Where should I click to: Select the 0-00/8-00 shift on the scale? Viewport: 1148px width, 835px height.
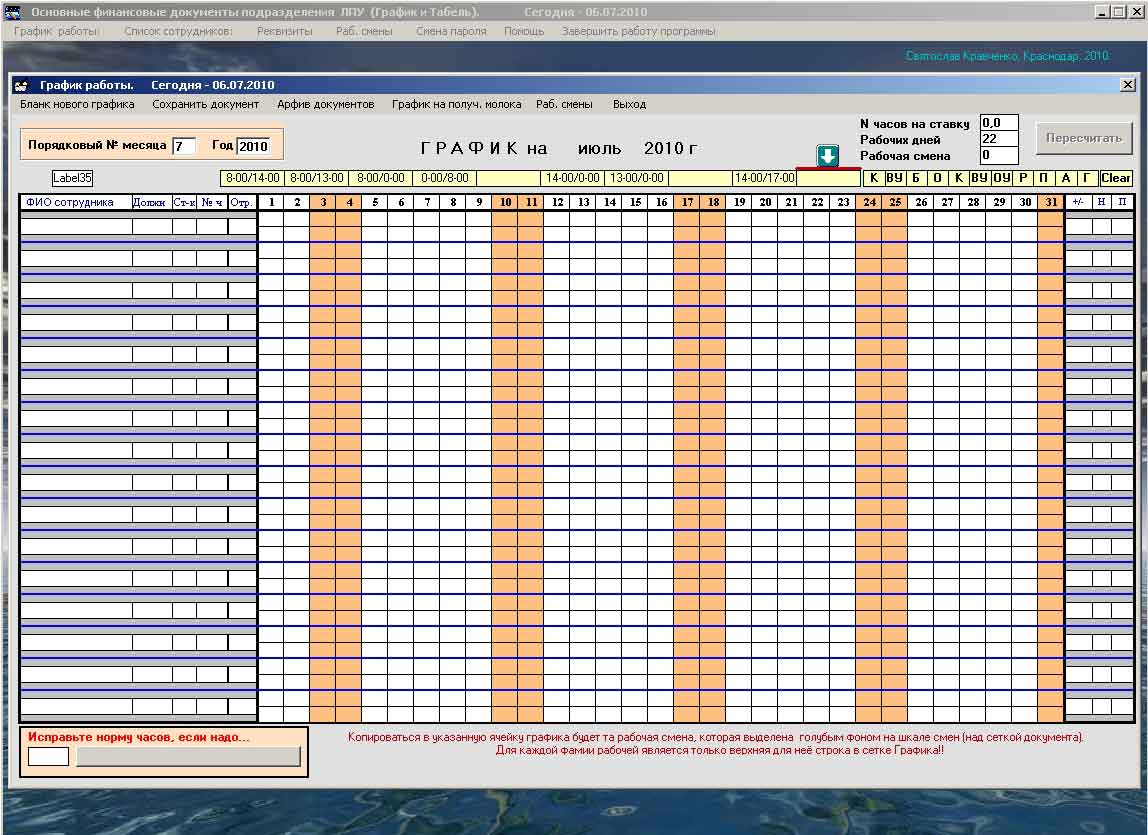coord(444,178)
